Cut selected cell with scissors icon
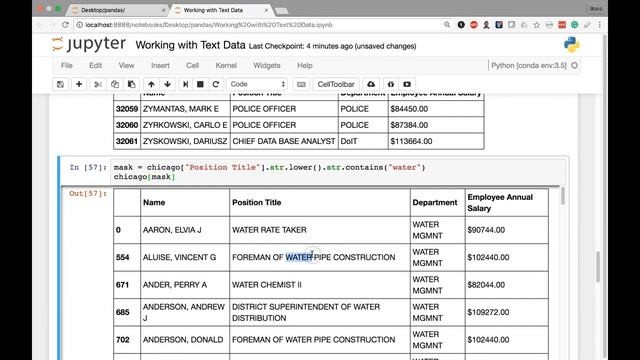The image size is (640, 360). click(98, 84)
